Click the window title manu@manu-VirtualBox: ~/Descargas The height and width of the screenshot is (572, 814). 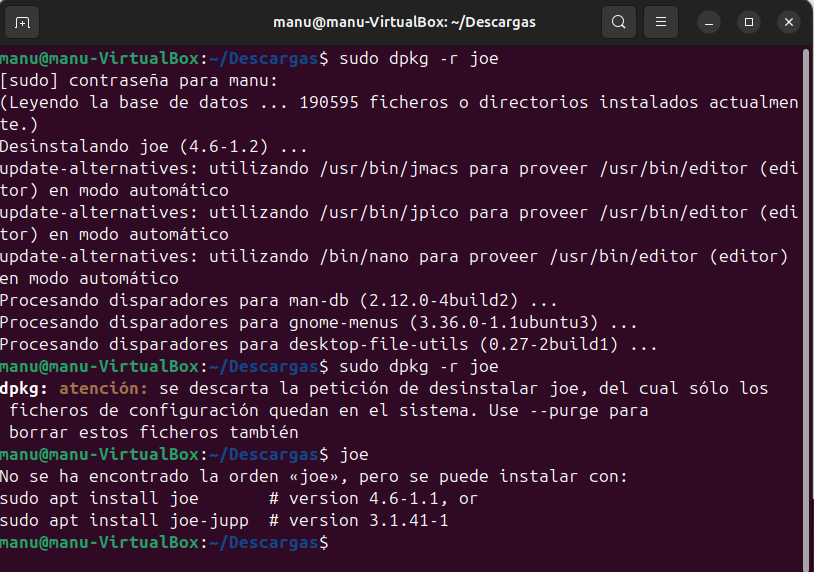pos(404,22)
